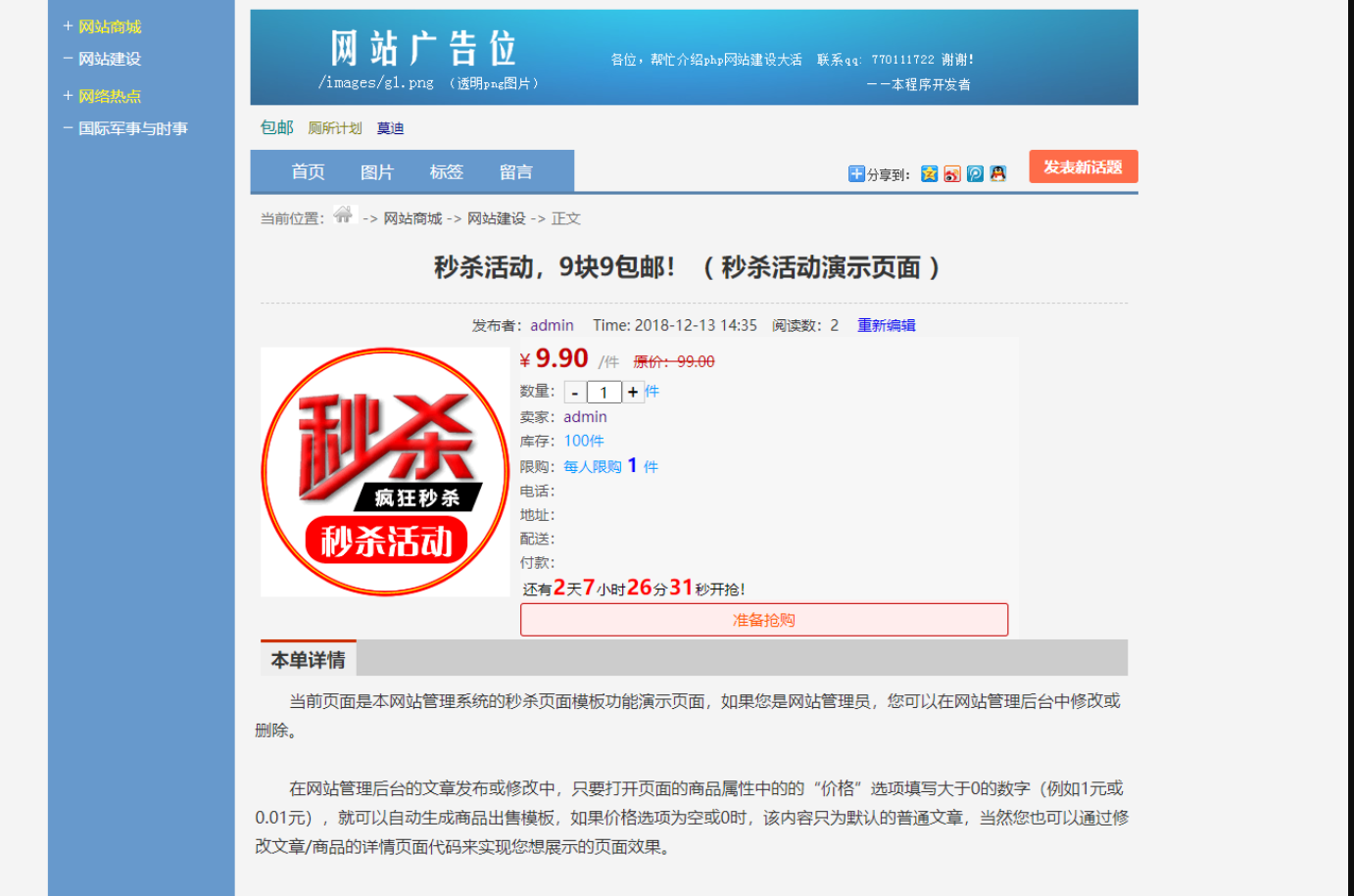Decrease quantity with the minus button
The width and height of the screenshot is (1354, 896).
click(575, 393)
